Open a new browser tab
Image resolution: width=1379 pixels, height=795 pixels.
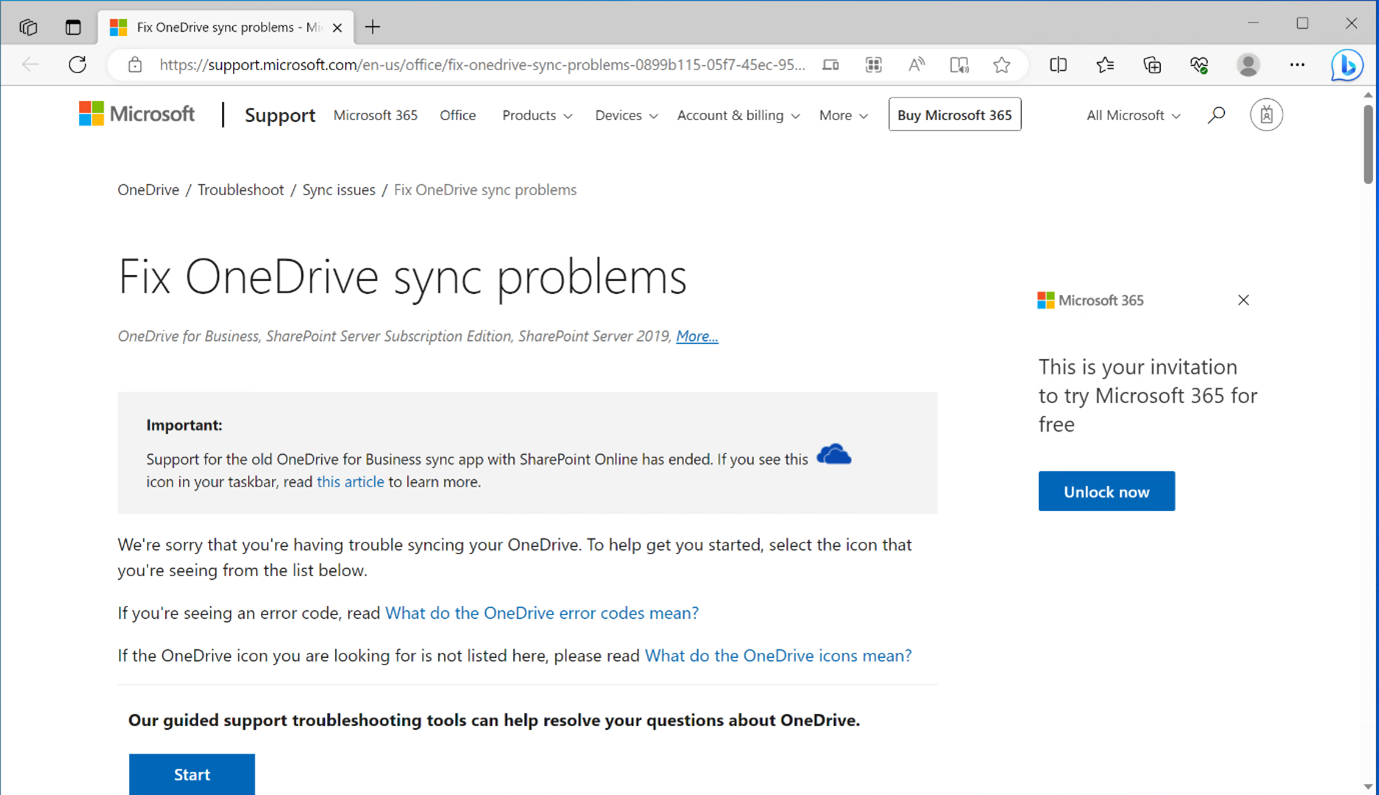[x=373, y=27]
